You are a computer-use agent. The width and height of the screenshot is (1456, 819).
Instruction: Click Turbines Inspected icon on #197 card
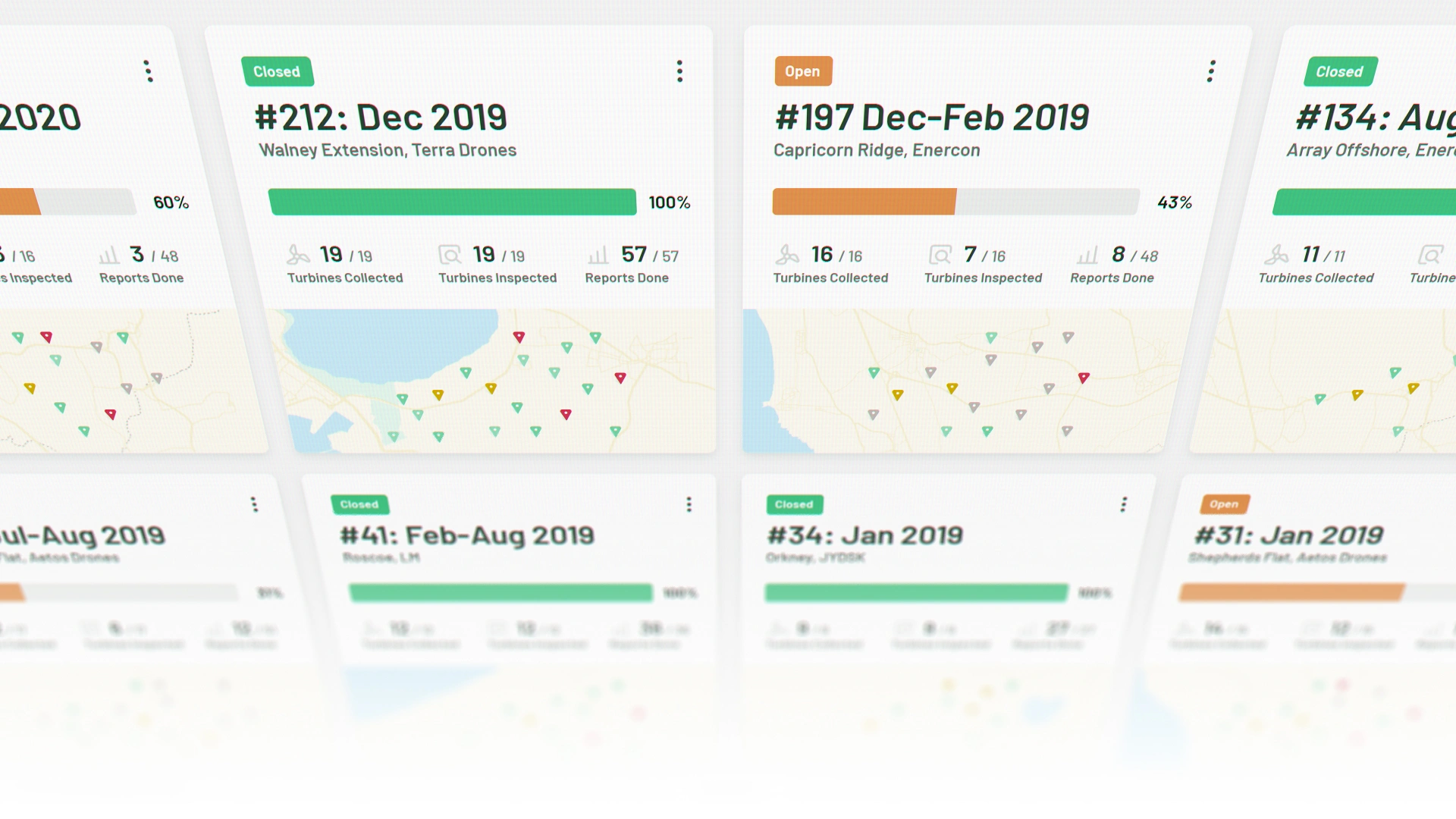tap(940, 255)
